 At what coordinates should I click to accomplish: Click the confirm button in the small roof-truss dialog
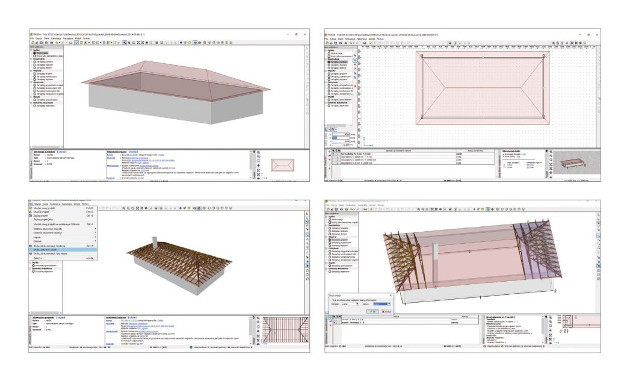click(372, 311)
